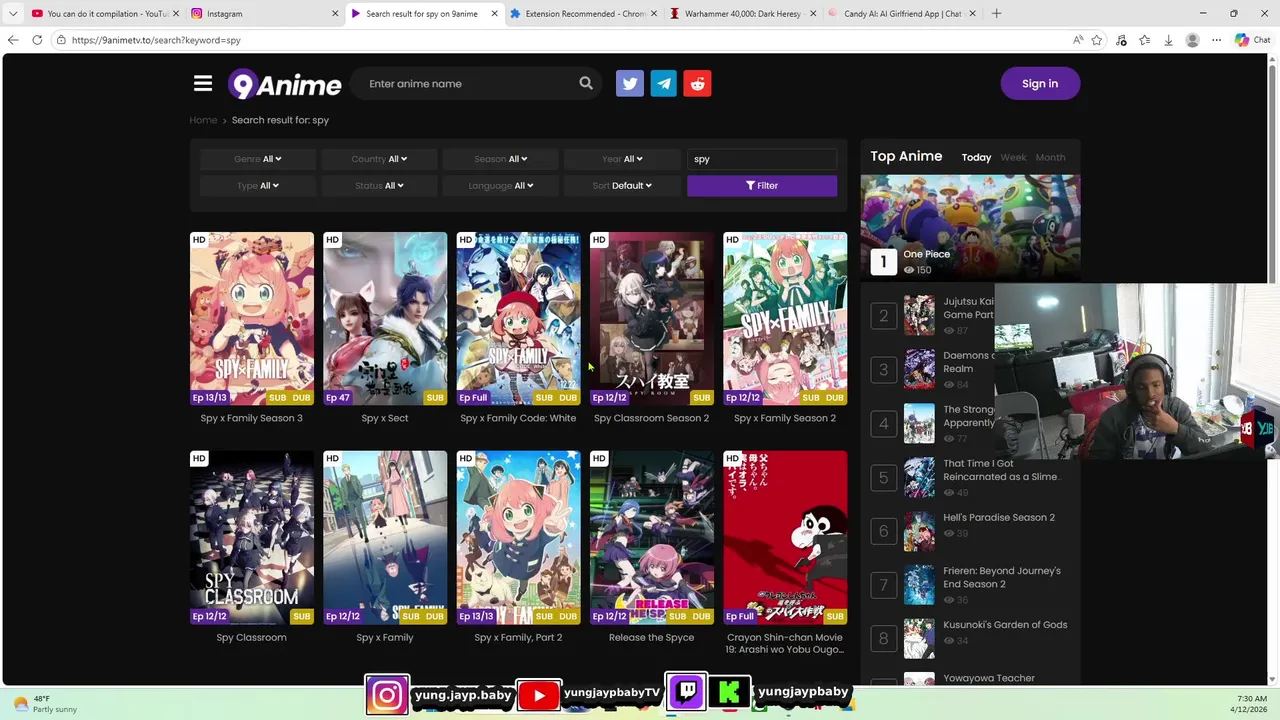Open the Crayon Shin-chan Movie 19 poster
The height and width of the screenshot is (720, 1280).
(785, 537)
